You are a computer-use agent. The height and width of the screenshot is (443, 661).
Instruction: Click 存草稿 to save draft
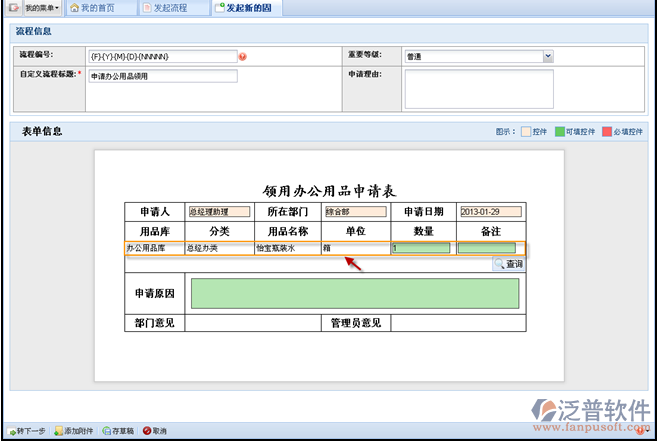[118, 431]
